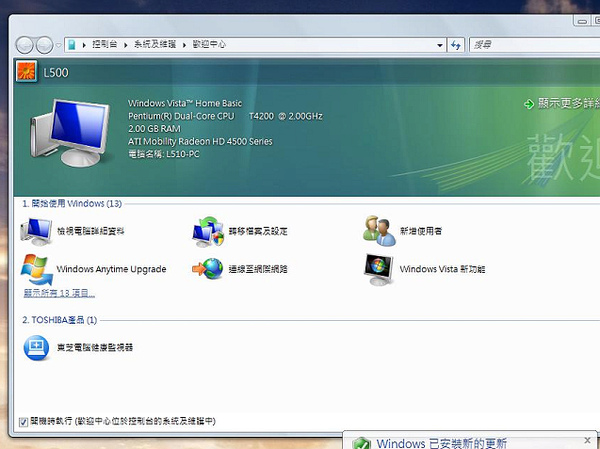The image size is (600, 449).
Task: Click the computer name L510-PC text
Action: pos(164,154)
